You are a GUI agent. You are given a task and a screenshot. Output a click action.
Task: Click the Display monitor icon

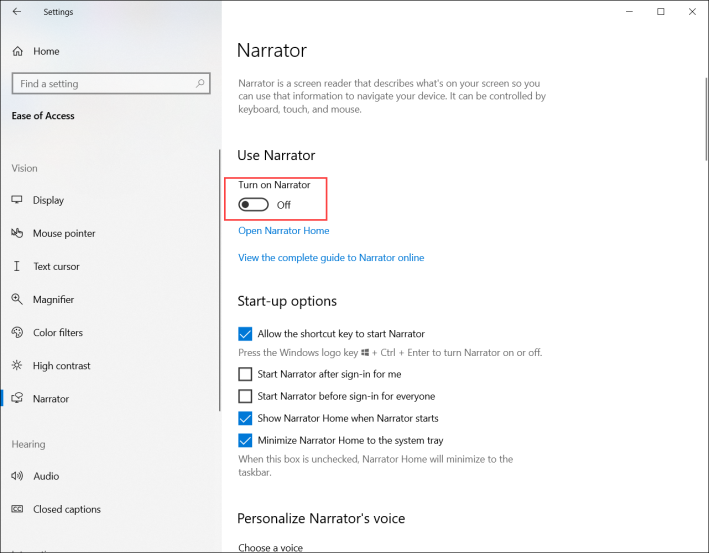tap(17, 200)
